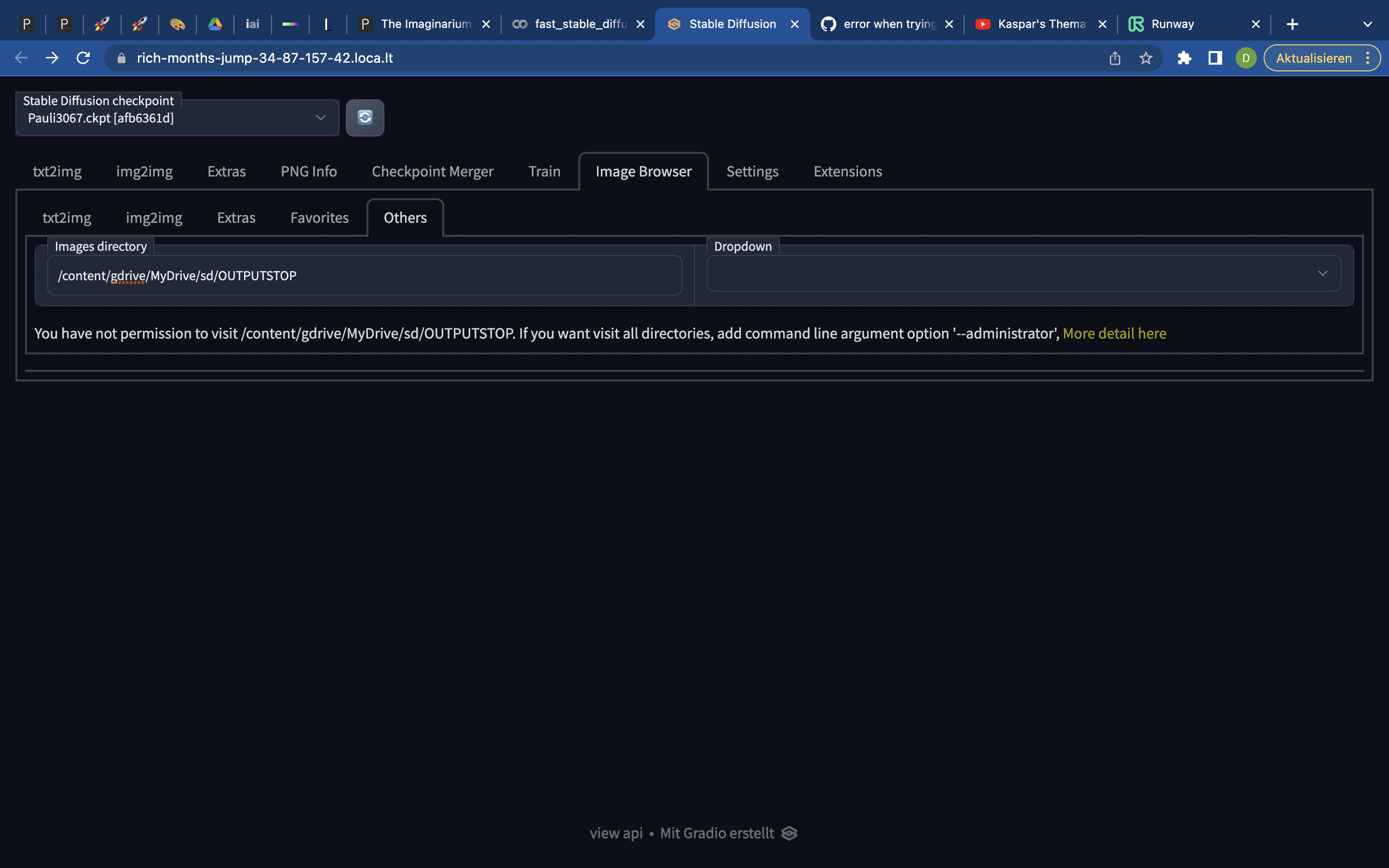The image size is (1389, 868).
Task: Click the share icon in the address bar
Action: 1115,57
